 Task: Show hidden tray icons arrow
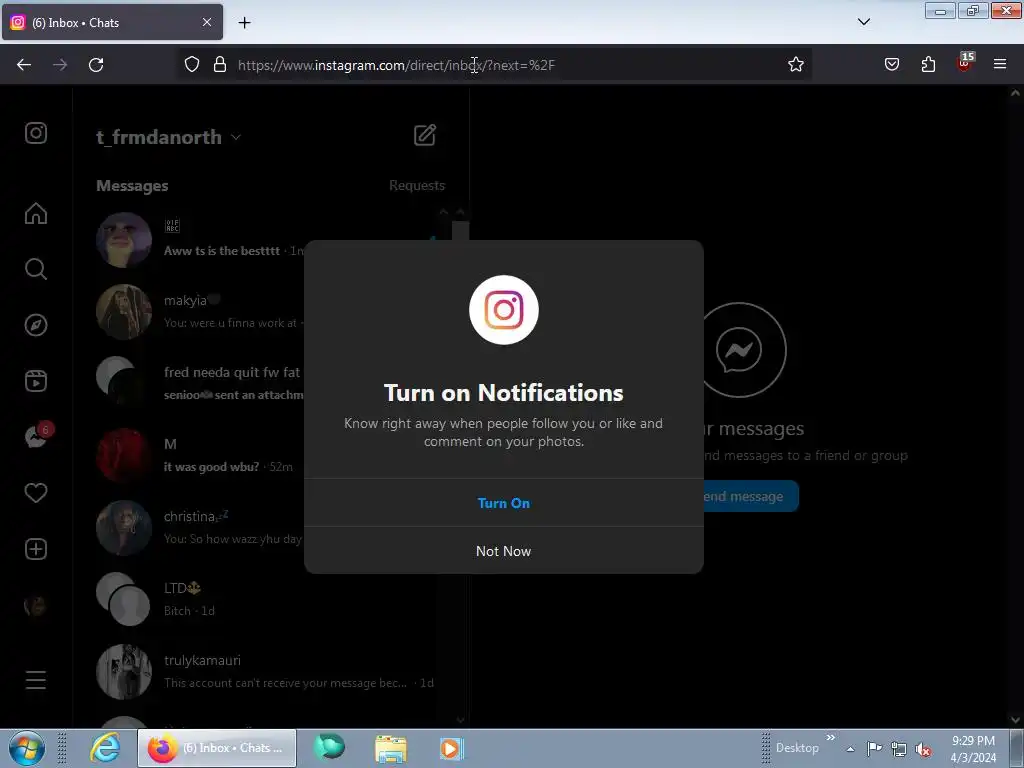pos(850,749)
